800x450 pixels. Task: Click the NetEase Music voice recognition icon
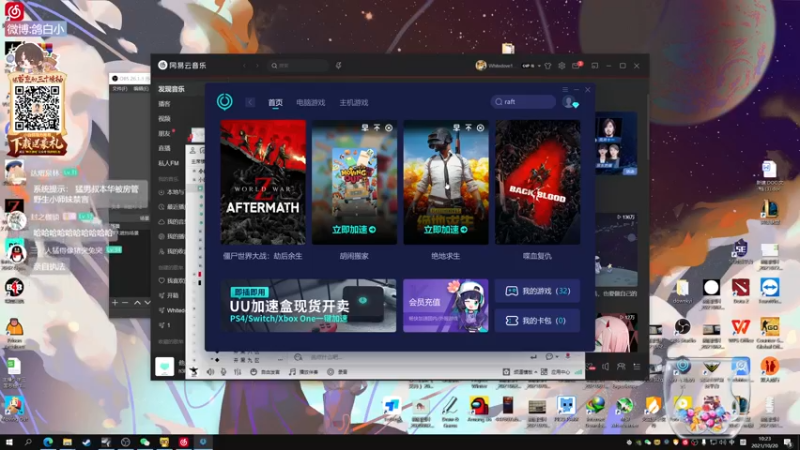tap(338, 65)
